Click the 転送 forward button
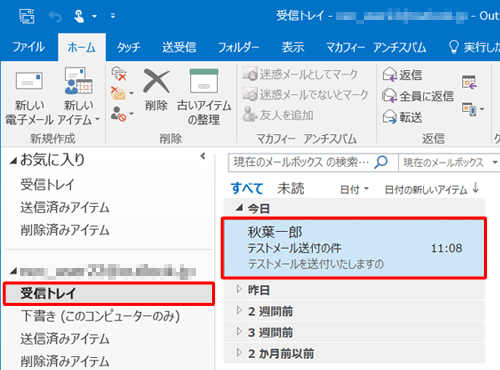This screenshot has height=370, width=500. pos(402,117)
